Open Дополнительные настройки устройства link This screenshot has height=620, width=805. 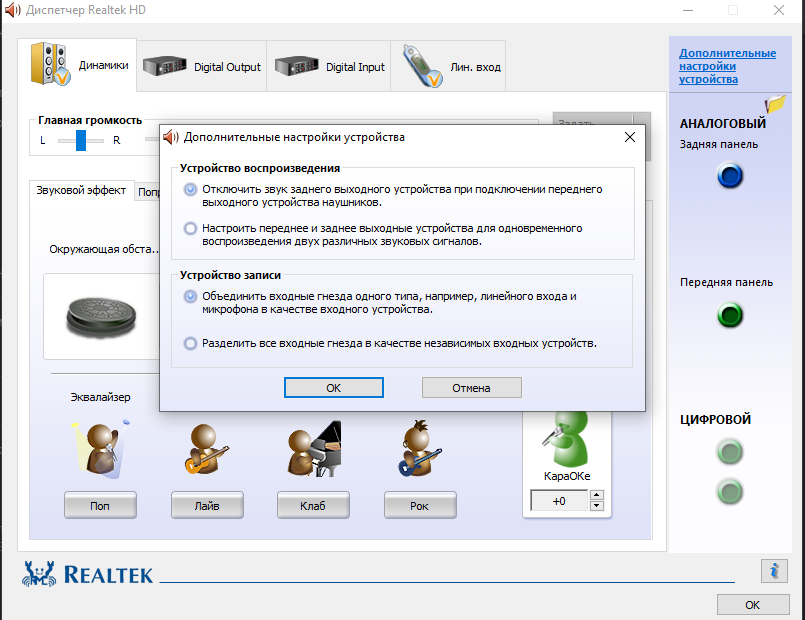coord(727,66)
